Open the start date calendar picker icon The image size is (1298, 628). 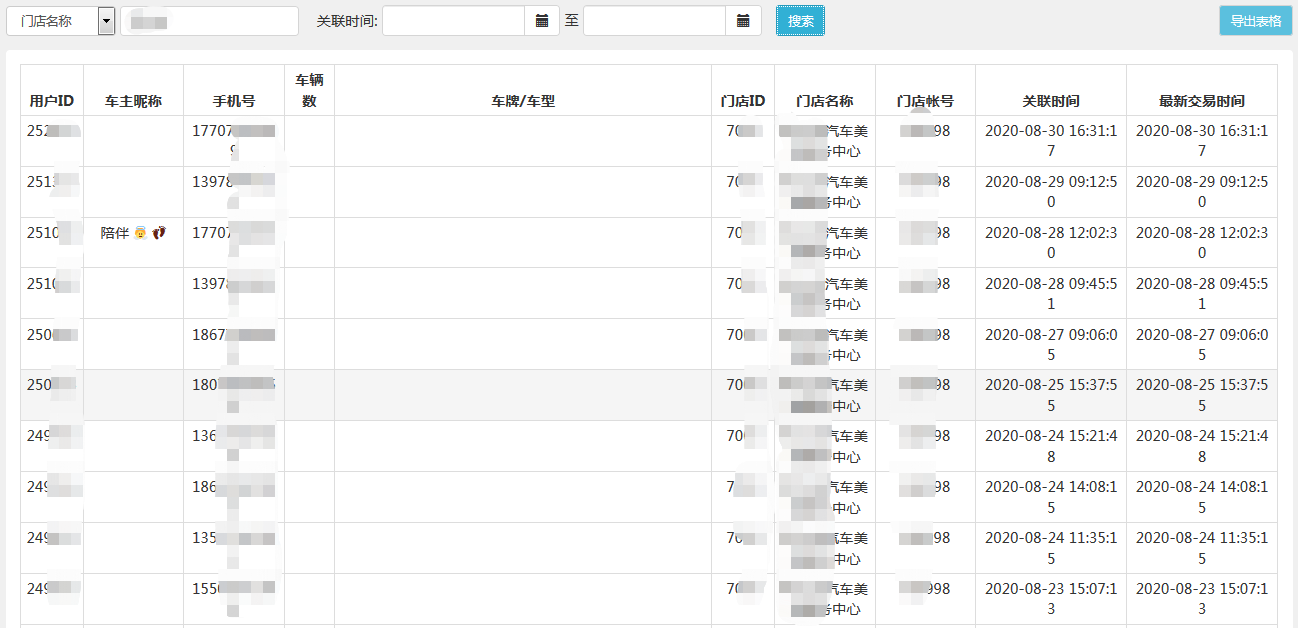point(541,21)
